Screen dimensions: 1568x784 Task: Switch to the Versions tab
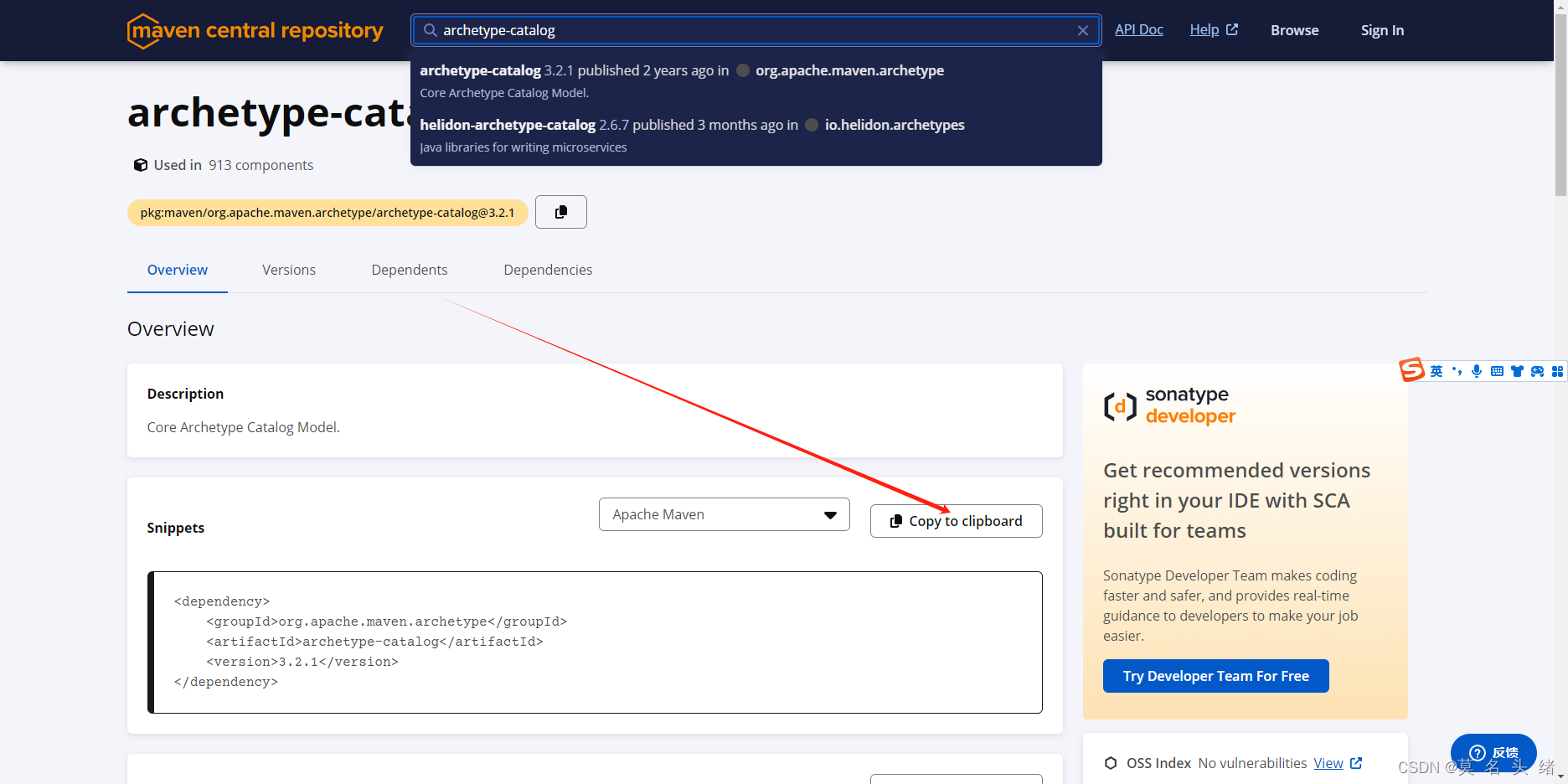click(x=288, y=270)
